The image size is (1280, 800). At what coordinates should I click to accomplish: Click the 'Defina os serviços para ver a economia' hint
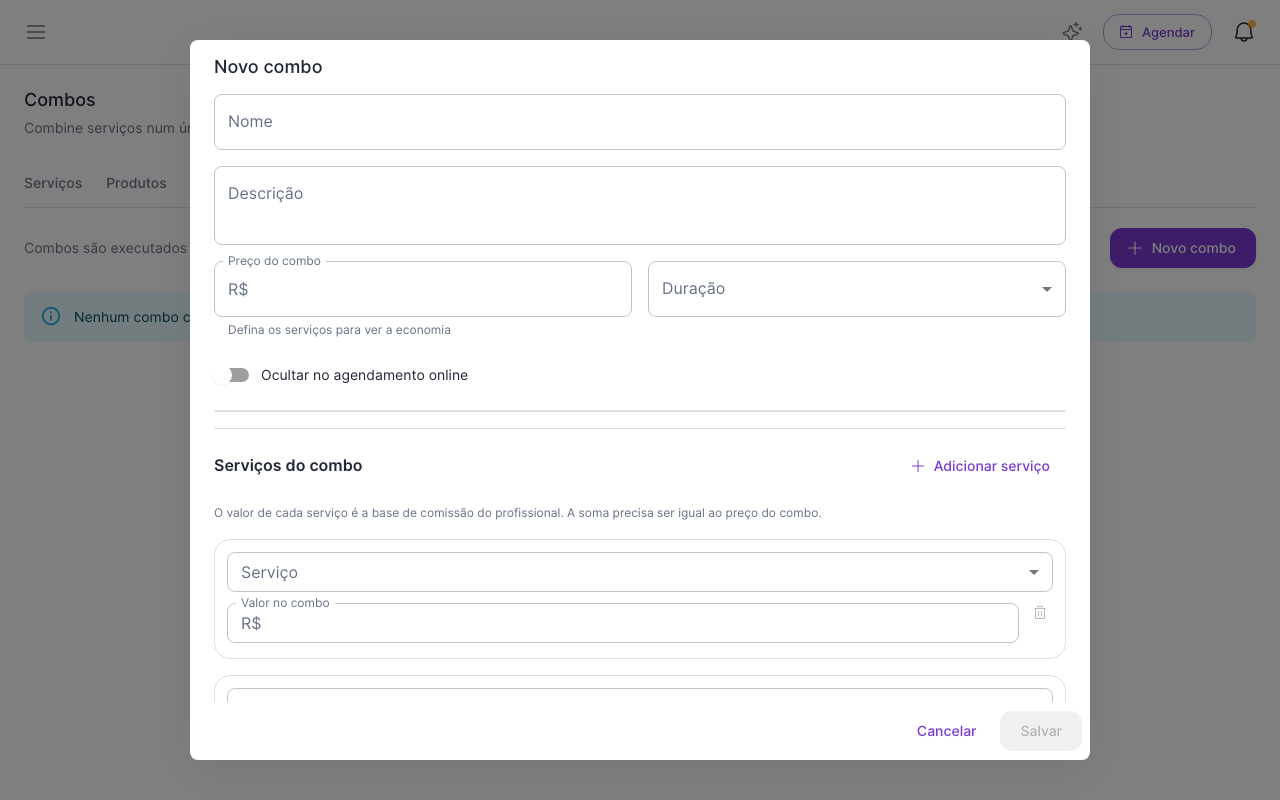[x=339, y=330]
